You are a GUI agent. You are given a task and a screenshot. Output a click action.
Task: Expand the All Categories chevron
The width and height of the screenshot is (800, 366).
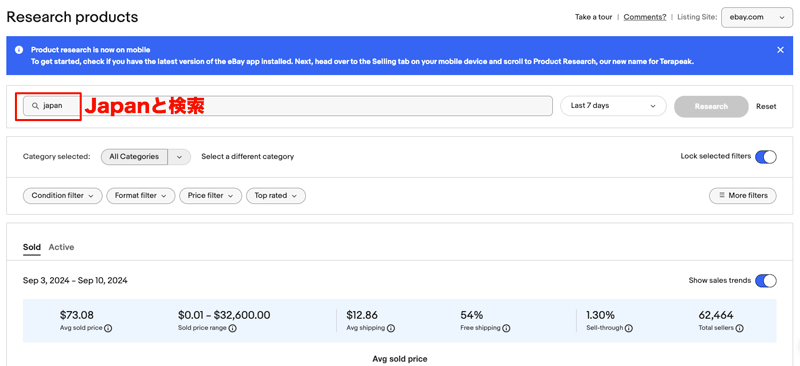tap(179, 157)
